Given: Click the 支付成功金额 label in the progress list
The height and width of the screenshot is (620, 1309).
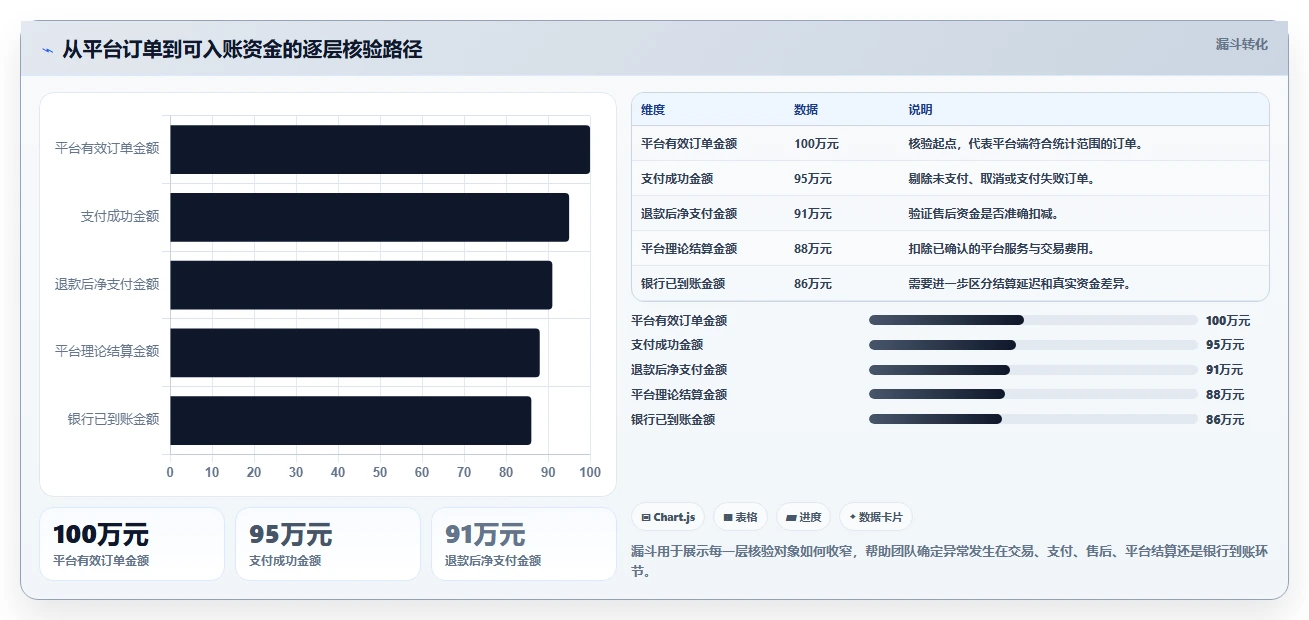Looking at the screenshot, I should [667, 345].
